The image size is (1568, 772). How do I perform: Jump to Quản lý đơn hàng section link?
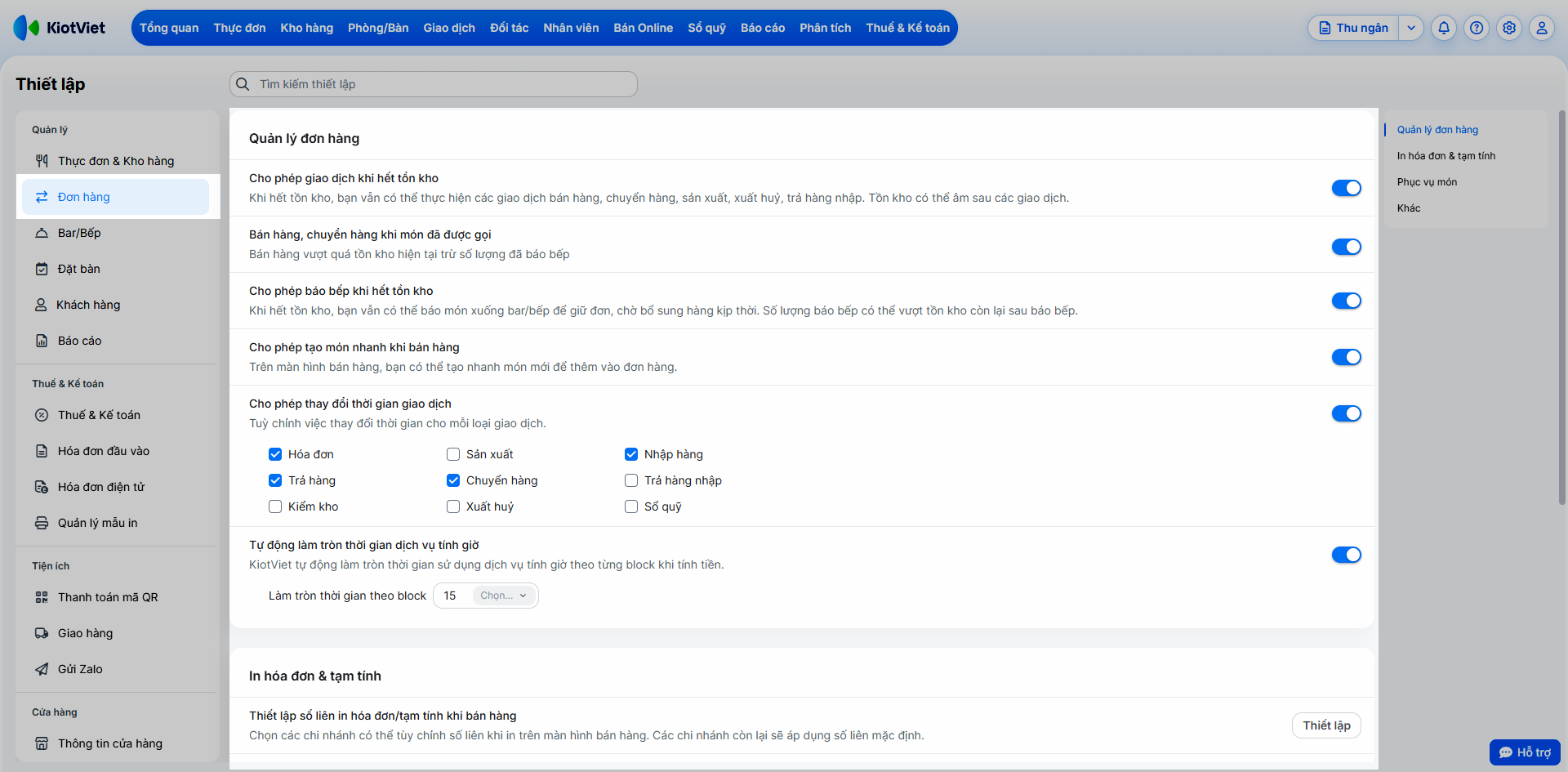pyautogui.click(x=1437, y=130)
